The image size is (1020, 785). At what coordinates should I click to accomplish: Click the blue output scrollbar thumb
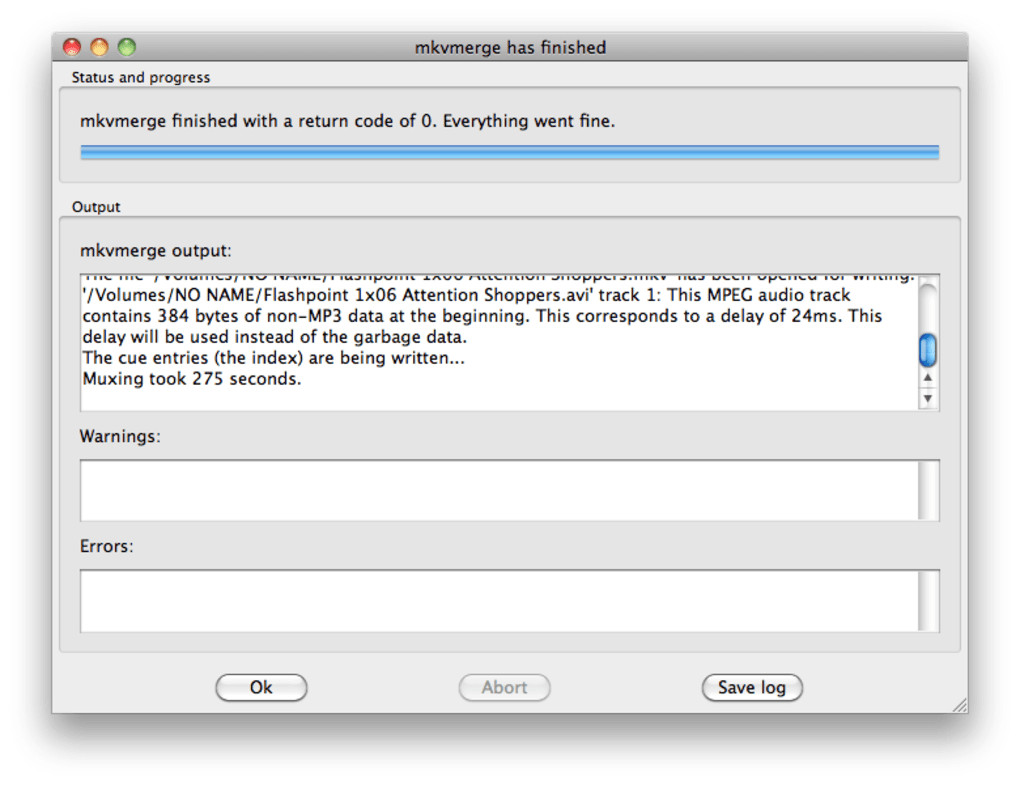(x=928, y=350)
